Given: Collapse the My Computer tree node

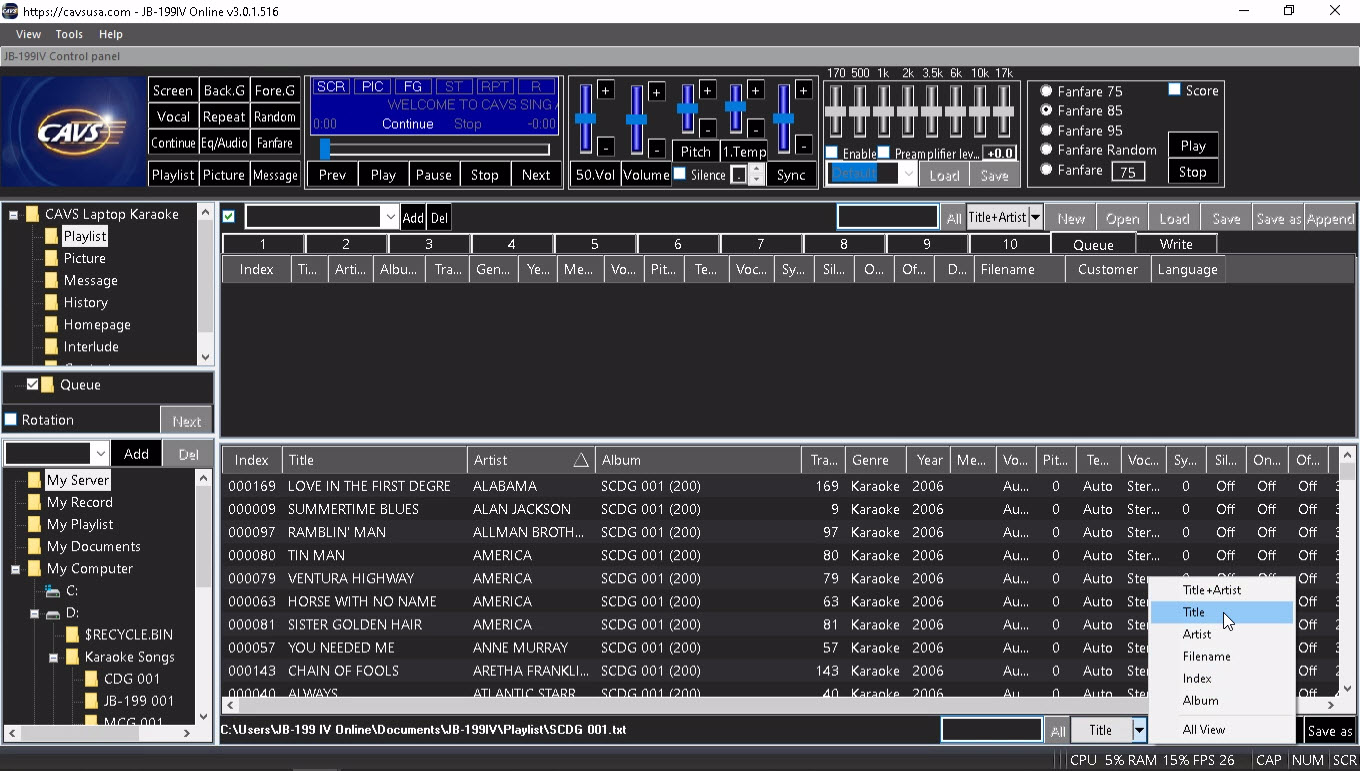Looking at the screenshot, I should point(16,569).
